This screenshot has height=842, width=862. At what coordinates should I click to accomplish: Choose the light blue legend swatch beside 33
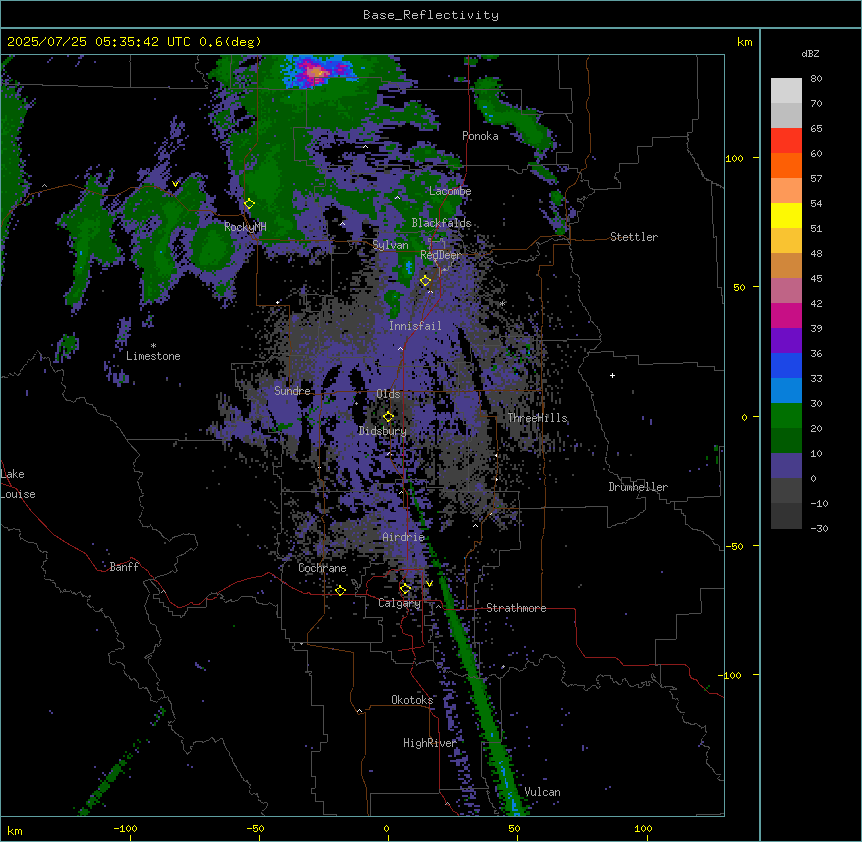pos(786,390)
